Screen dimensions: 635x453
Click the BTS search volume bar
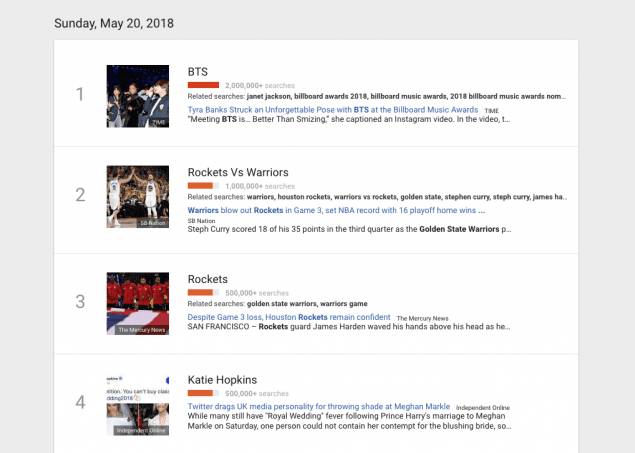pyautogui.click(x=203, y=85)
